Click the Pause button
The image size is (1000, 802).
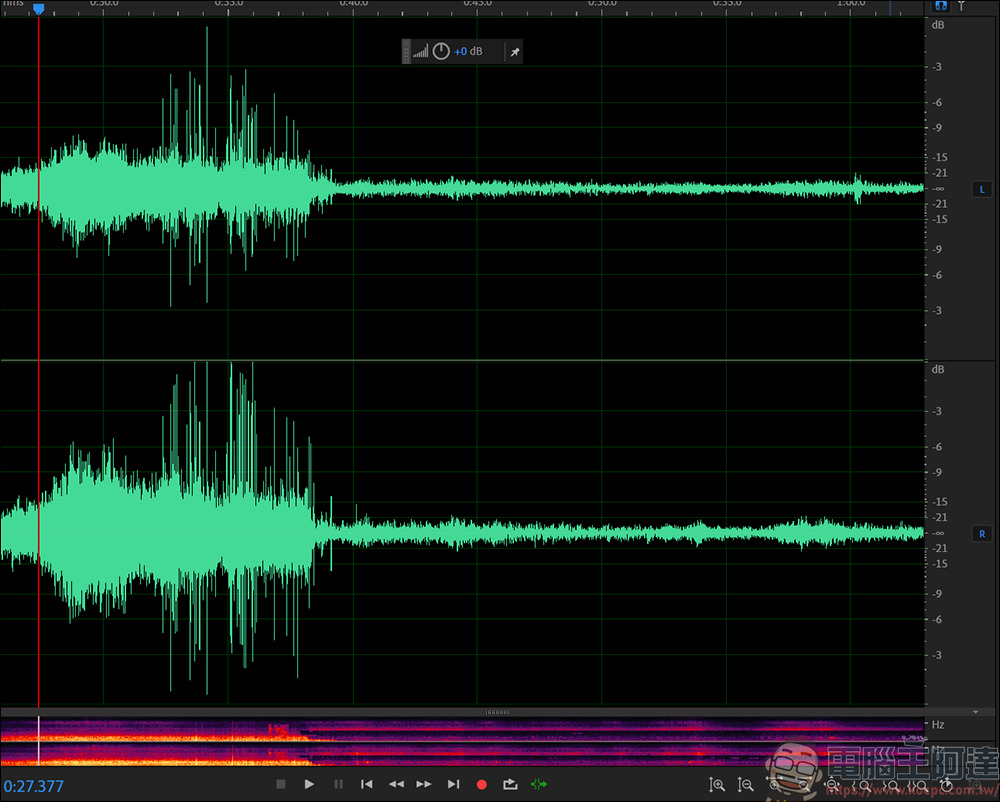pos(338,785)
